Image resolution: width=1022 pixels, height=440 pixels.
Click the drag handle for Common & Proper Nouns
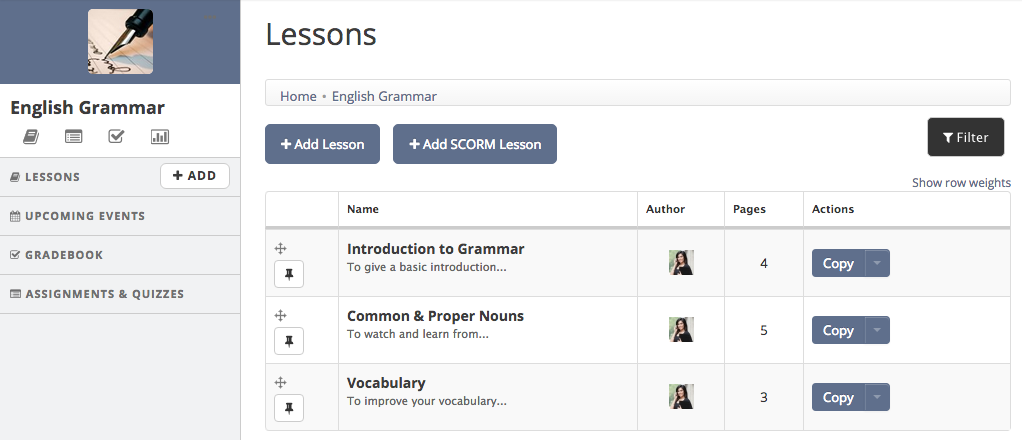coord(280,315)
